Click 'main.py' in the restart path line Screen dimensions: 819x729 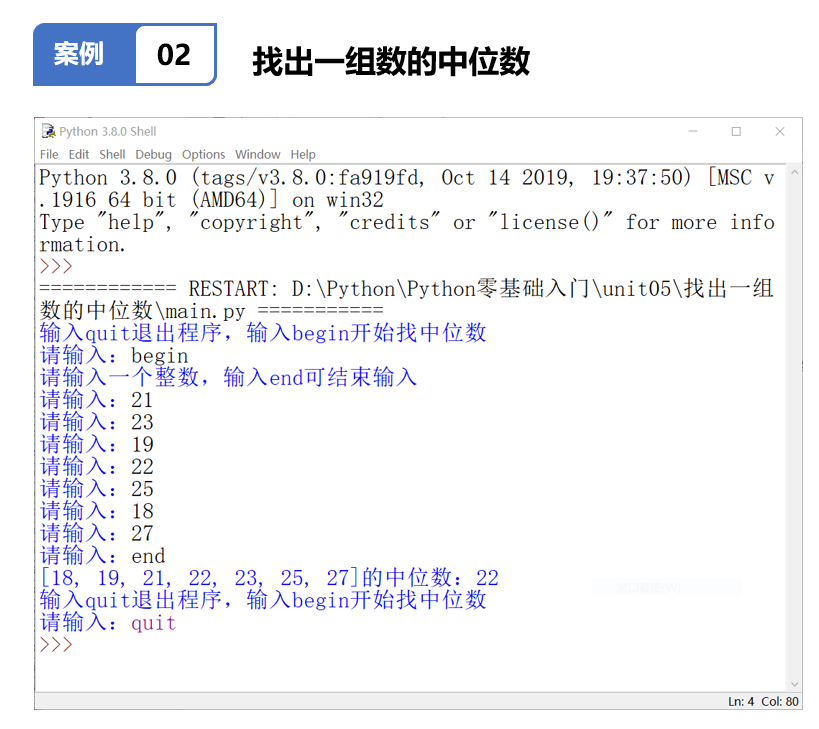point(205,312)
